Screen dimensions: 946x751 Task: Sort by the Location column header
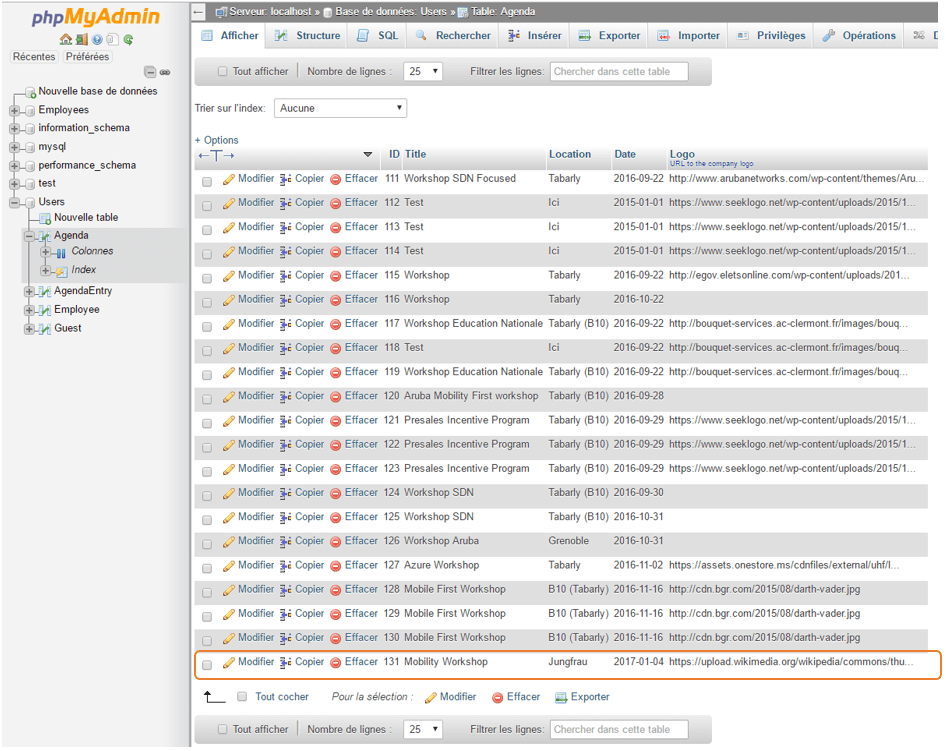coord(569,154)
